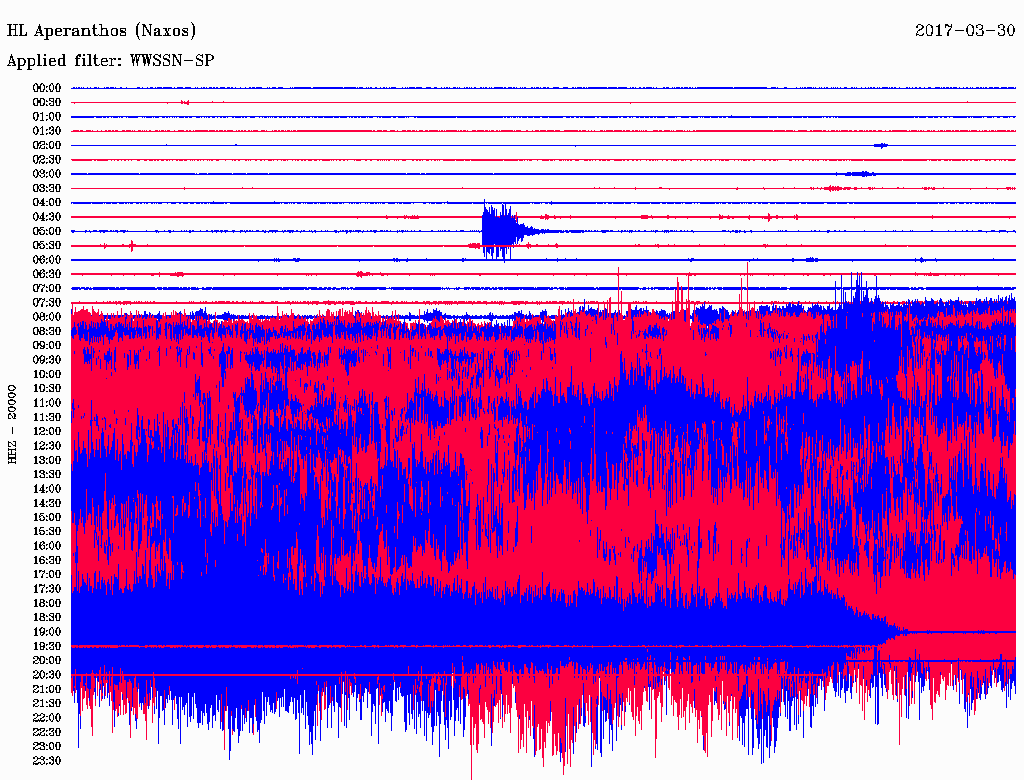Select the 19:30 time label

coord(47,646)
